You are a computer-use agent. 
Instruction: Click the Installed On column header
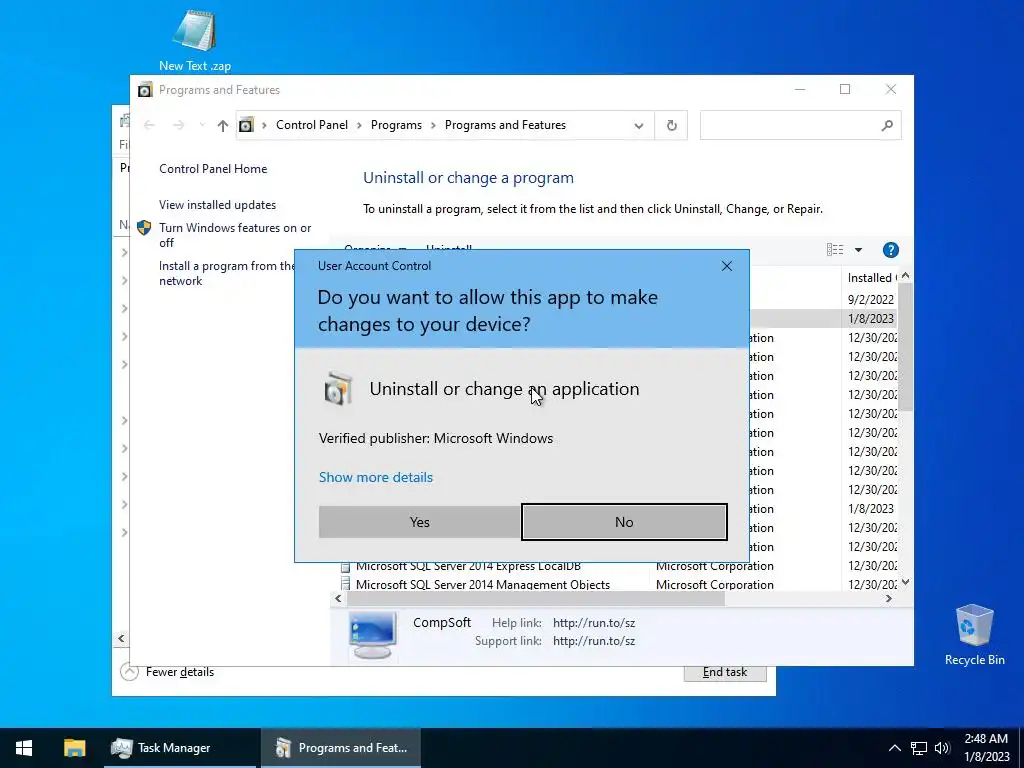871,278
